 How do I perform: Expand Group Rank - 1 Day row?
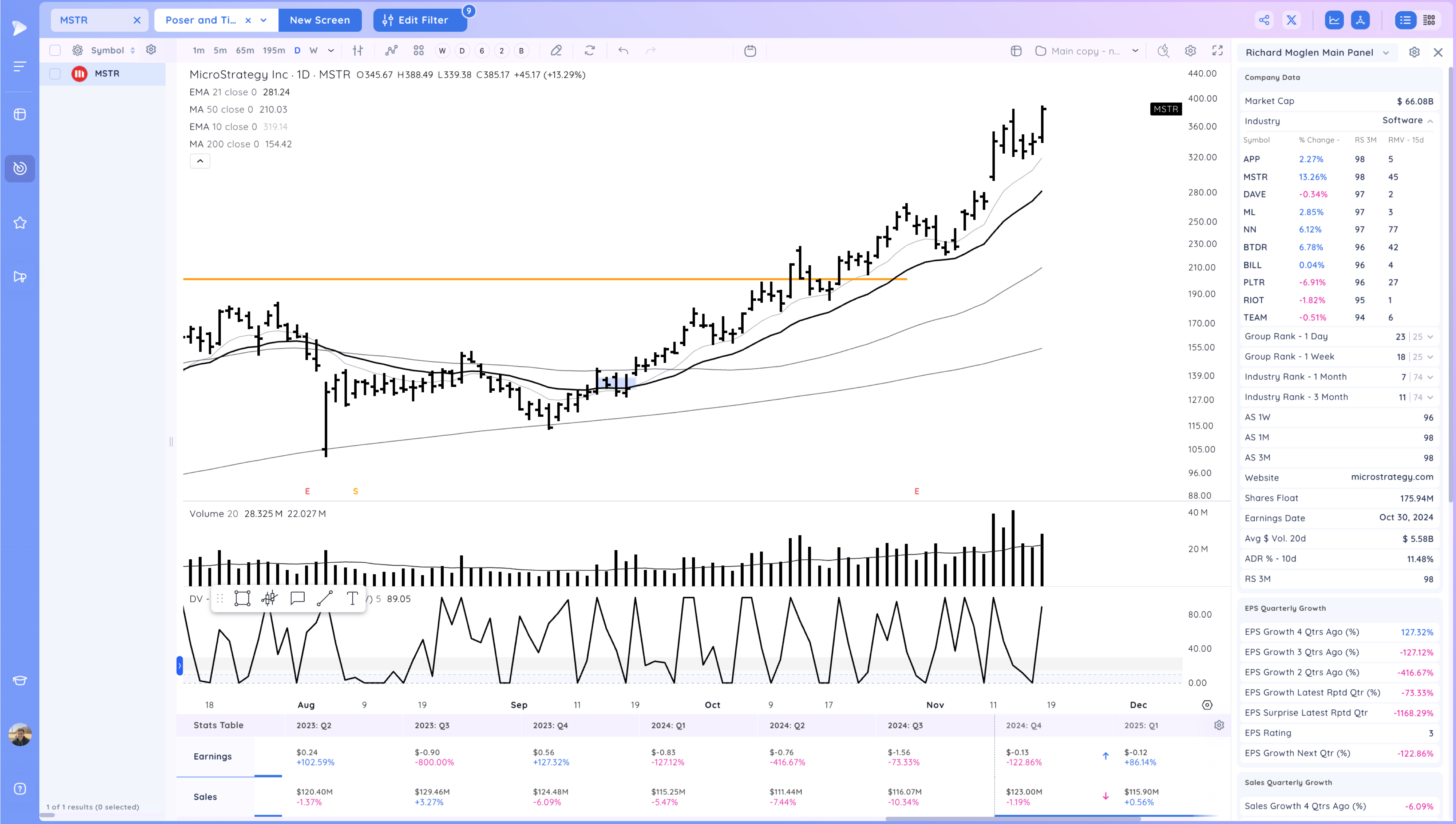[x=1431, y=337]
